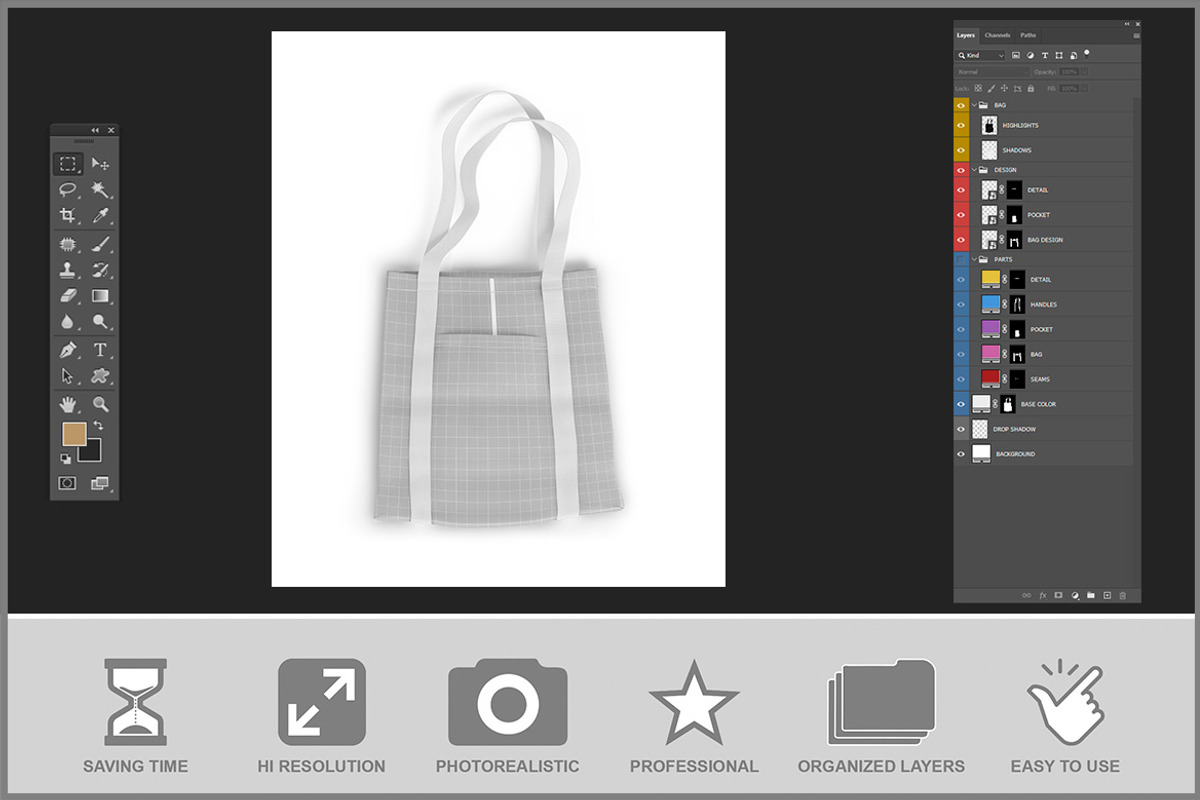This screenshot has width=1200, height=800.
Task: Collapse the BAG layer group
Action: point(973,105)
